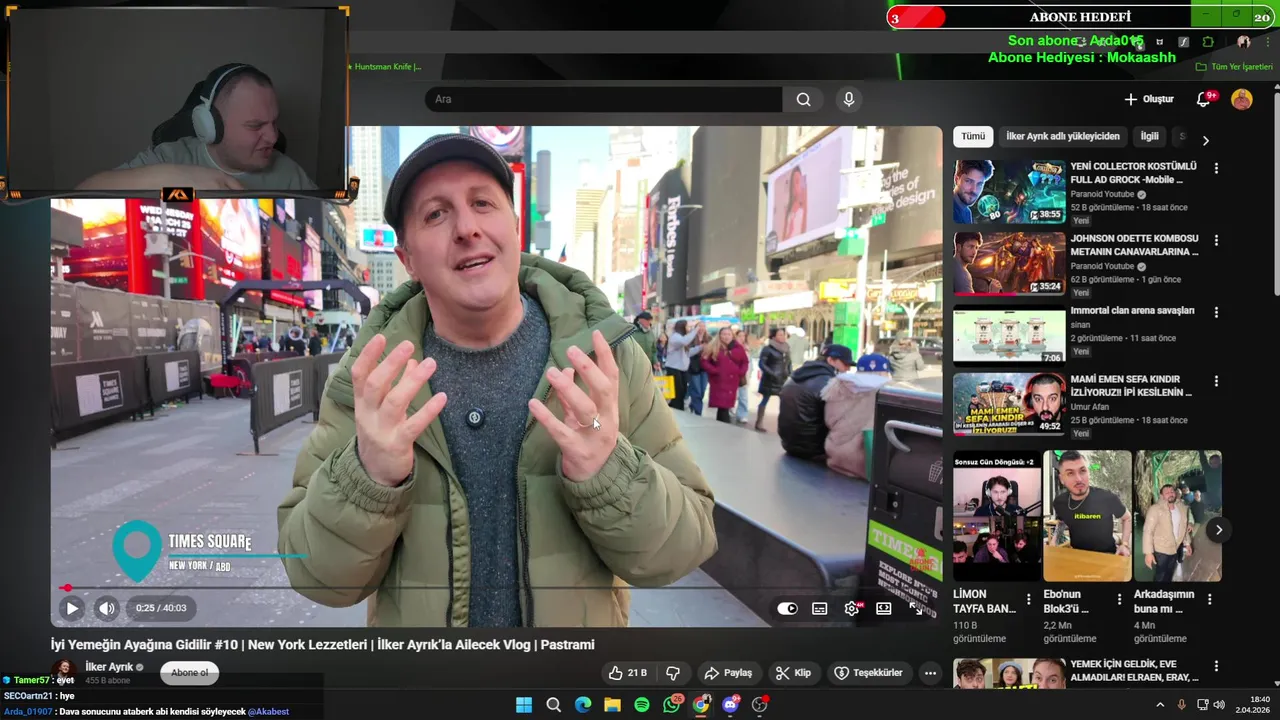Open the LİMON TAYFA short thumbnail
The height and width of the screenshot is (720, 1280).
pos(997,516)
